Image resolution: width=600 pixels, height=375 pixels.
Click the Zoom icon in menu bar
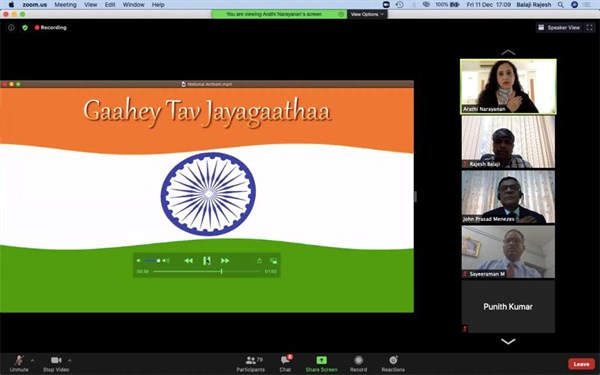(x=386, y=5)
